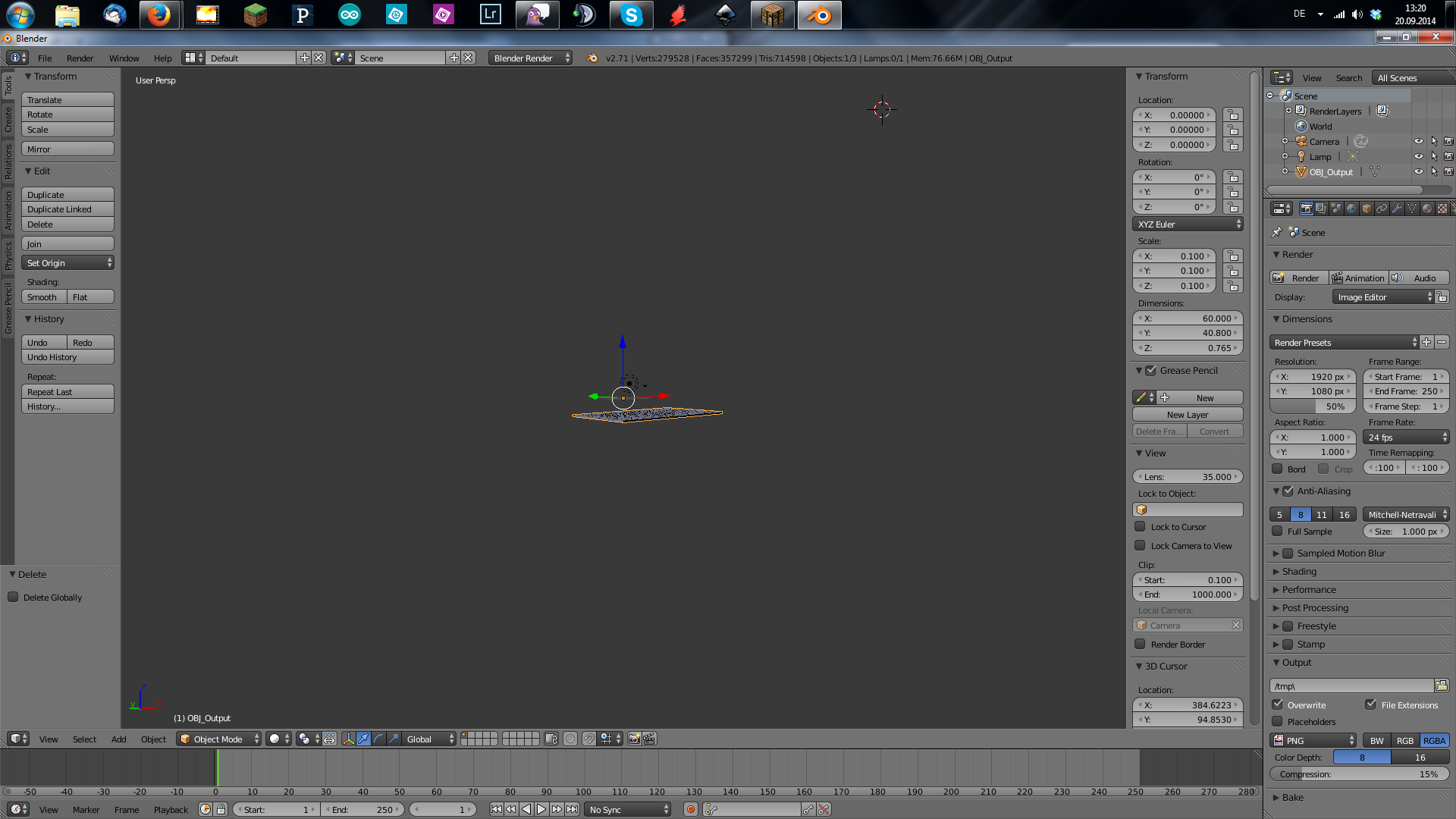This screenshot has height=819, width=1456.
Task: Open the Render Presets dropdown
Action: [x=1344, y=342]
